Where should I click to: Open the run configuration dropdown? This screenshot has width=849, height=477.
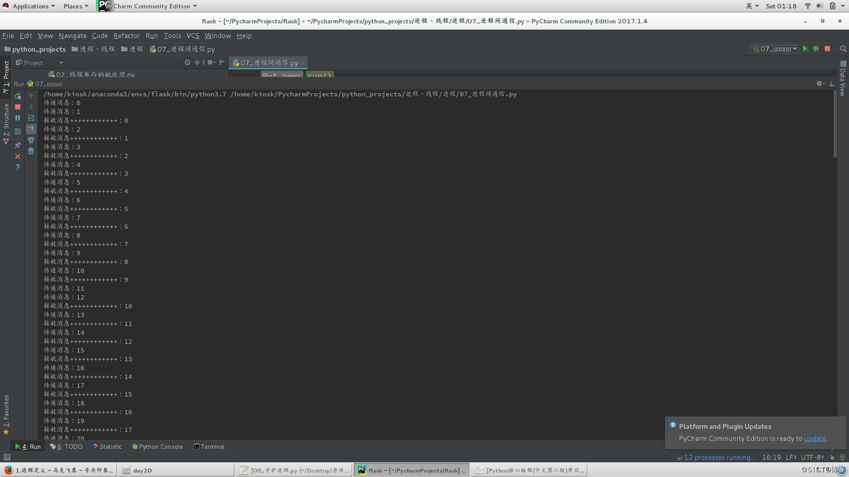click(776, 49)
